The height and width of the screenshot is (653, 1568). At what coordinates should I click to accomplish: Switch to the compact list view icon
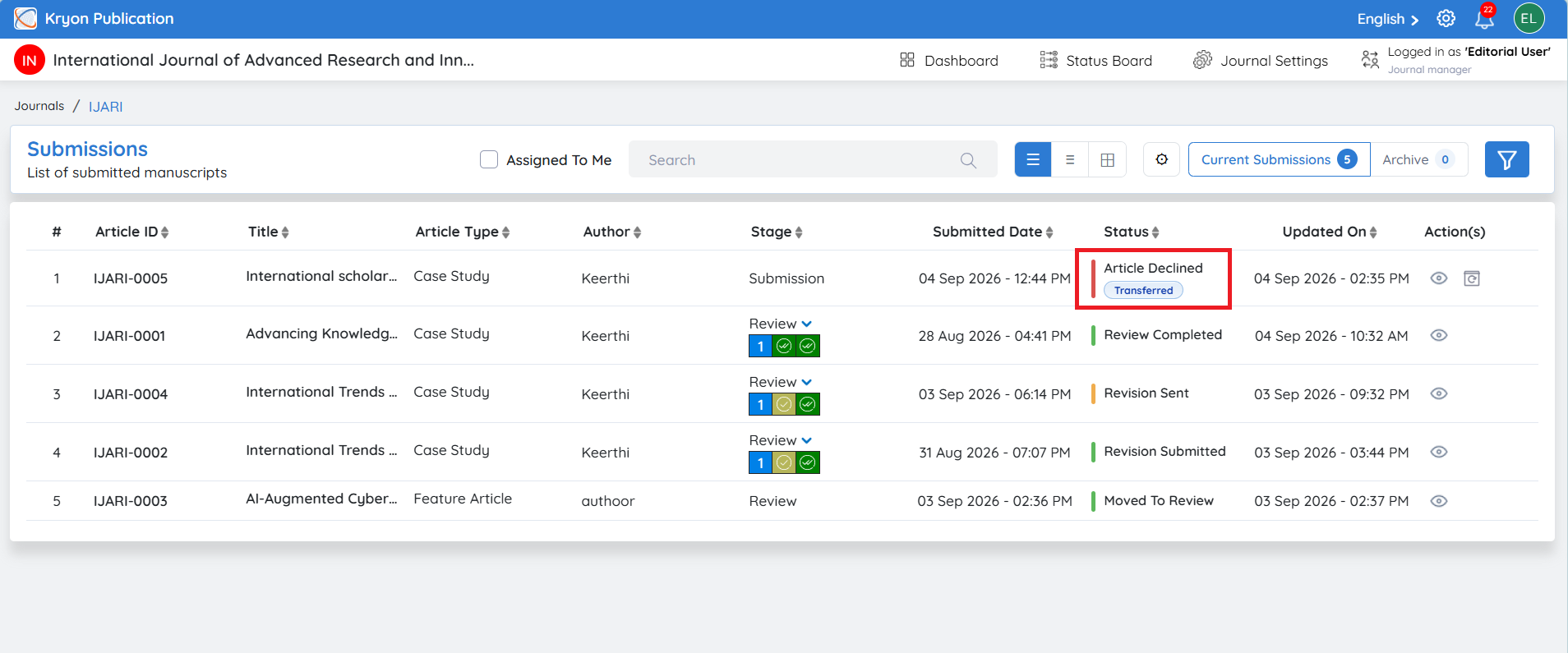point(1070,159)
